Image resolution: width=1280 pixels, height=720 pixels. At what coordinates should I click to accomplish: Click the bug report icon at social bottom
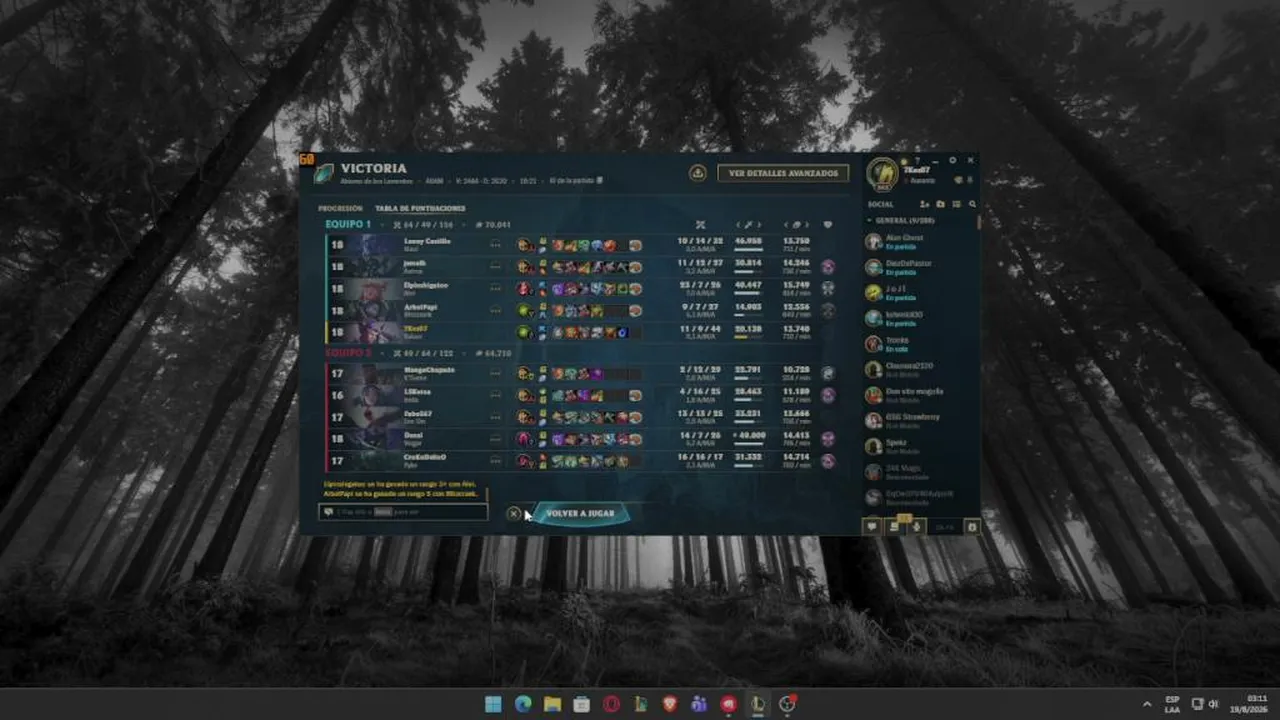pos(971,526)
